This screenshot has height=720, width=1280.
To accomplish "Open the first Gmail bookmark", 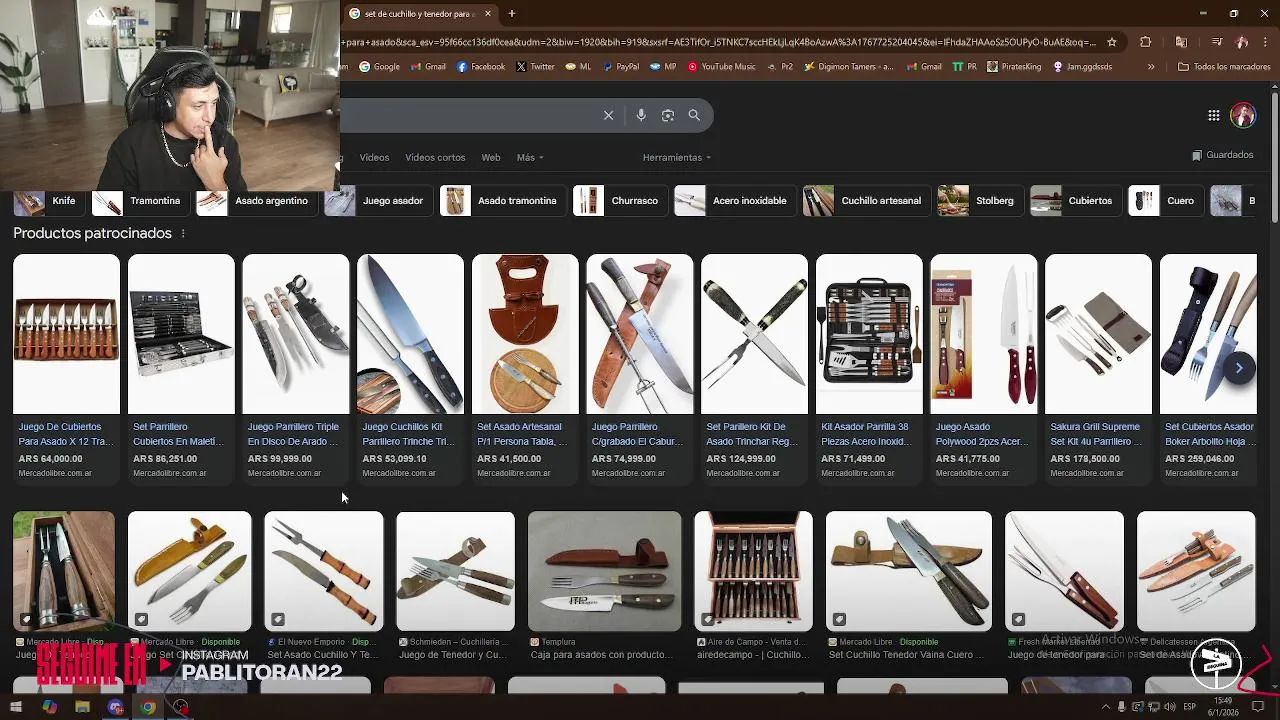I will (428, 67).
